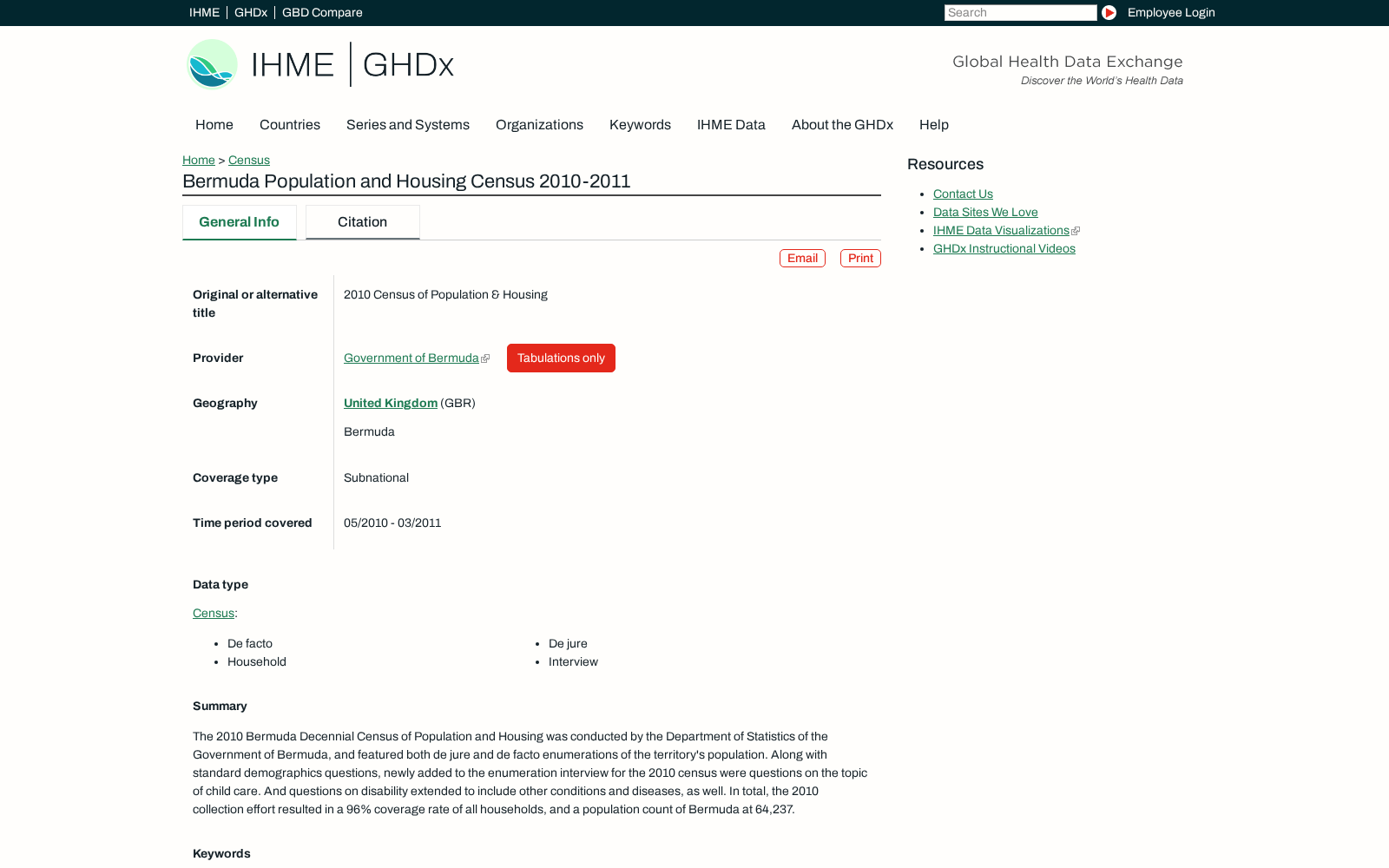
Task: Click the Home breadcrumb link
Action: pos(199,161)
